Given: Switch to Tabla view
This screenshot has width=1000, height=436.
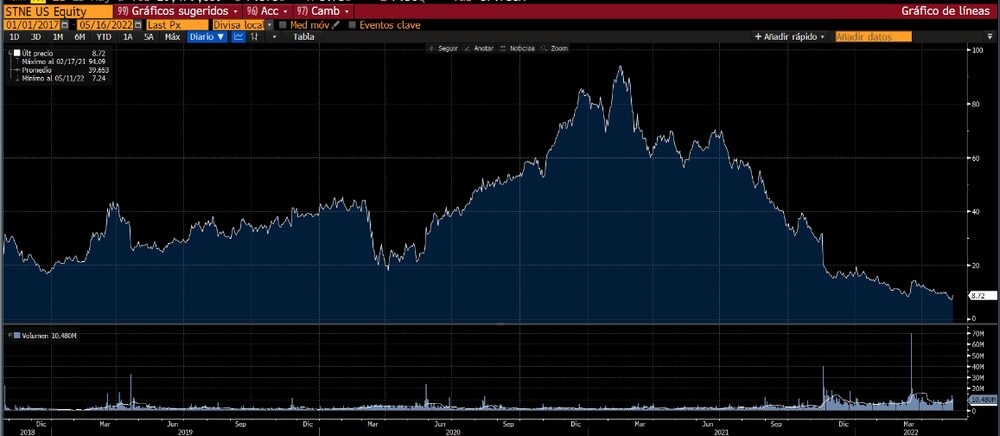Looking at the screenshot, I should point(303,36).
